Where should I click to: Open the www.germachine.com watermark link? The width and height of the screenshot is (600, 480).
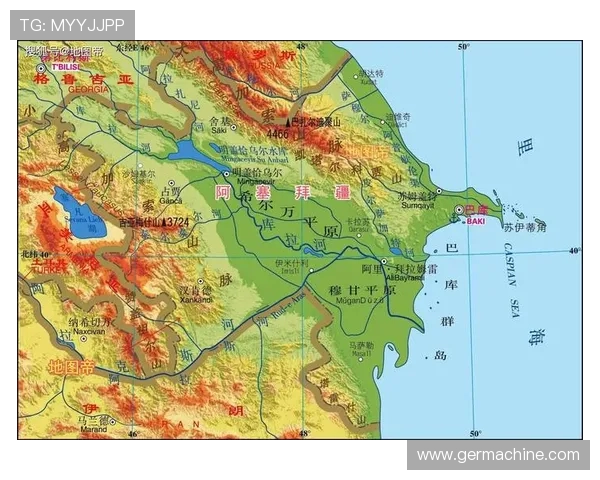[x=498, y=454]
